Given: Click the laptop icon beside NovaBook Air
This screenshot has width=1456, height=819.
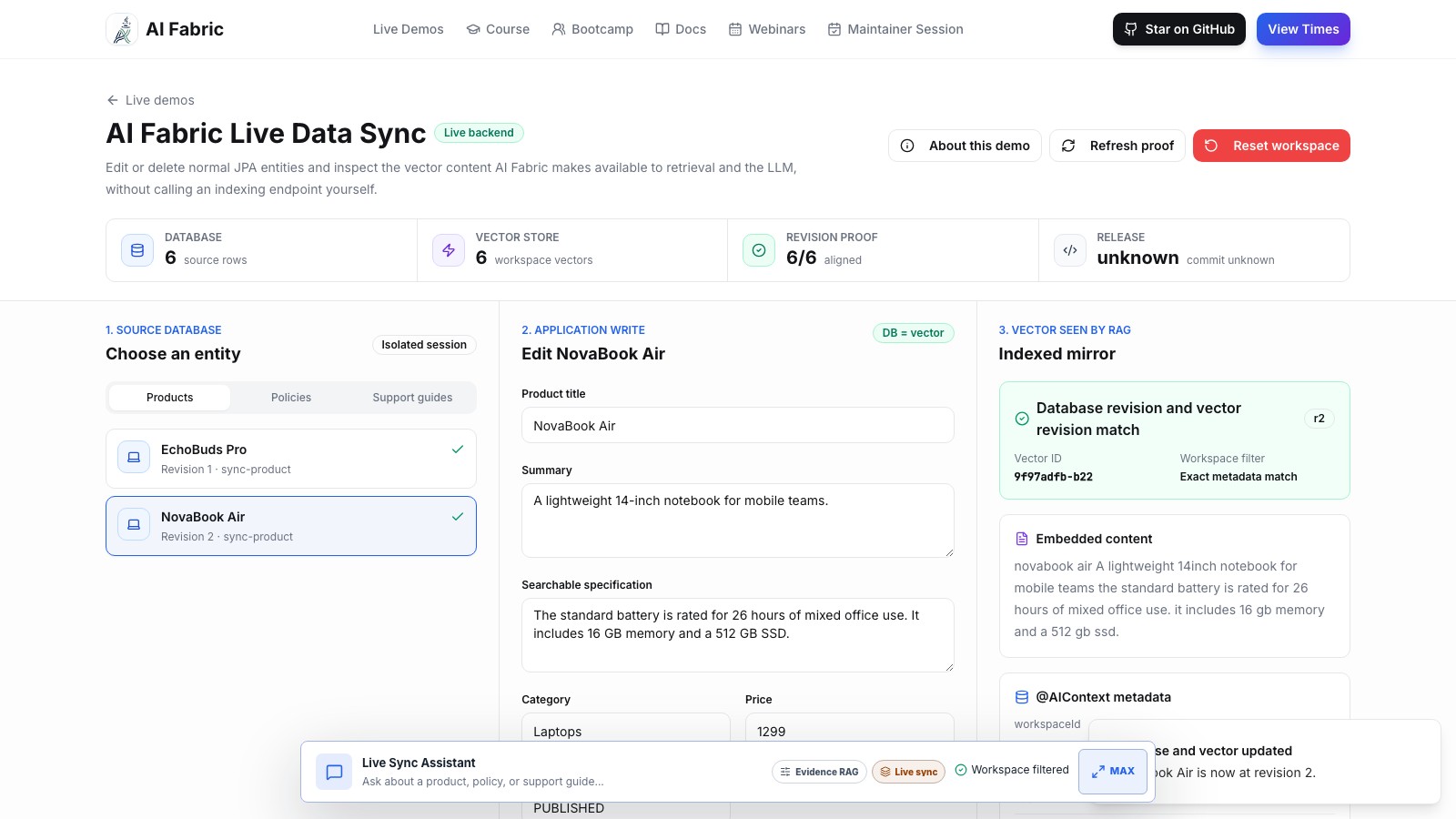Looking at the screenshot, I should tap(134, 525).
